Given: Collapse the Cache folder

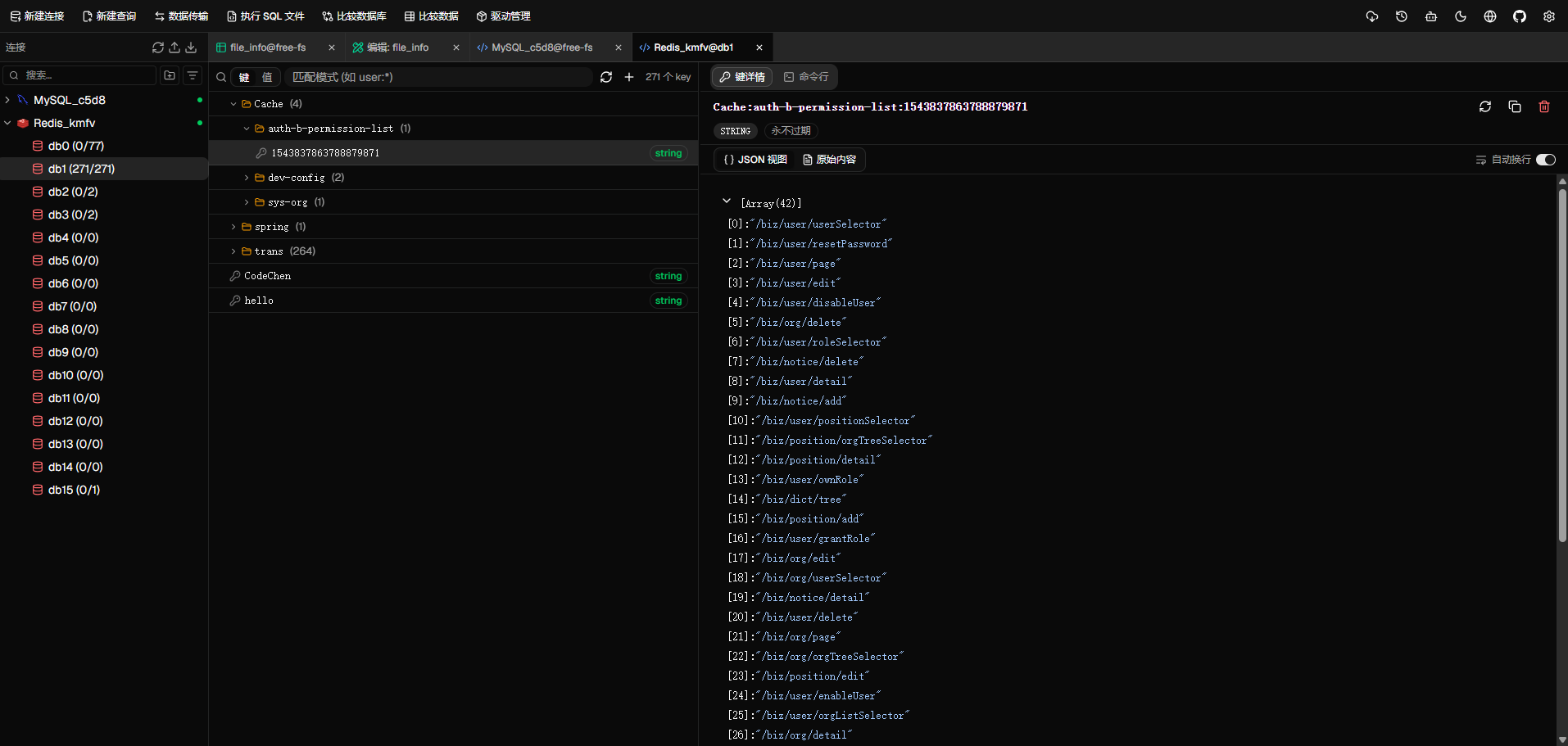Looking at the screenshot, I should (x=233, y=104).
